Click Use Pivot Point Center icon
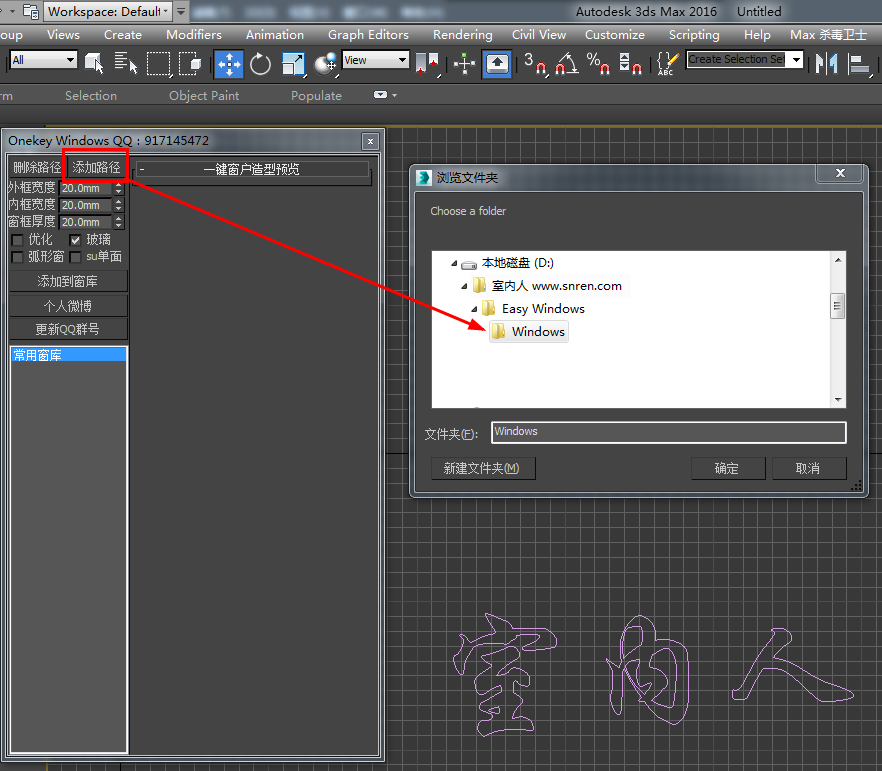Image resolution: width=882 pixels, height=771 pixels. pyautogui.click(x=428, y=64)
